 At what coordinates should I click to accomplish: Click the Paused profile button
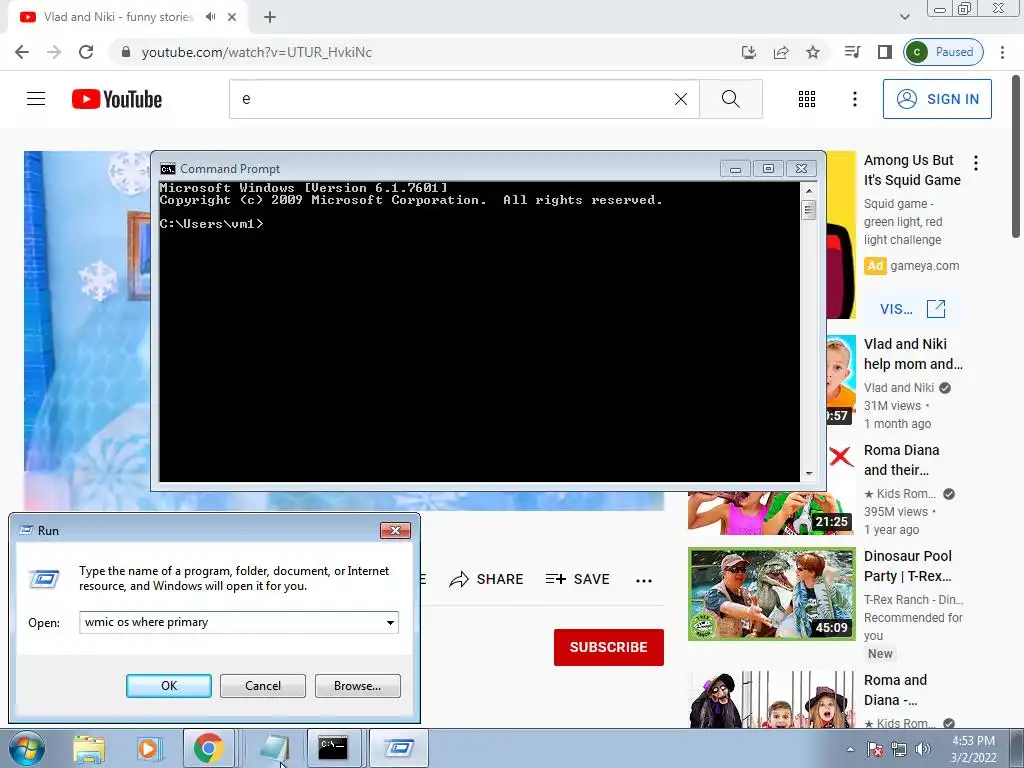click(943, 52)
